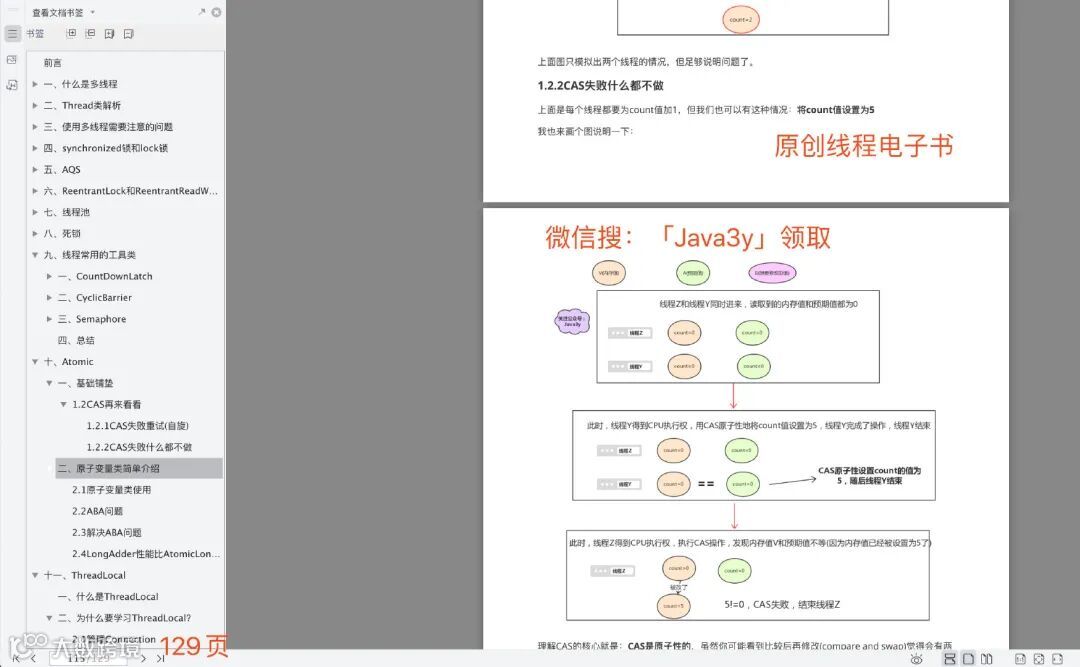Expand the CountDownLatch bookmark arrow
This screenshot has height=667, width=1080.
[49, 276]
